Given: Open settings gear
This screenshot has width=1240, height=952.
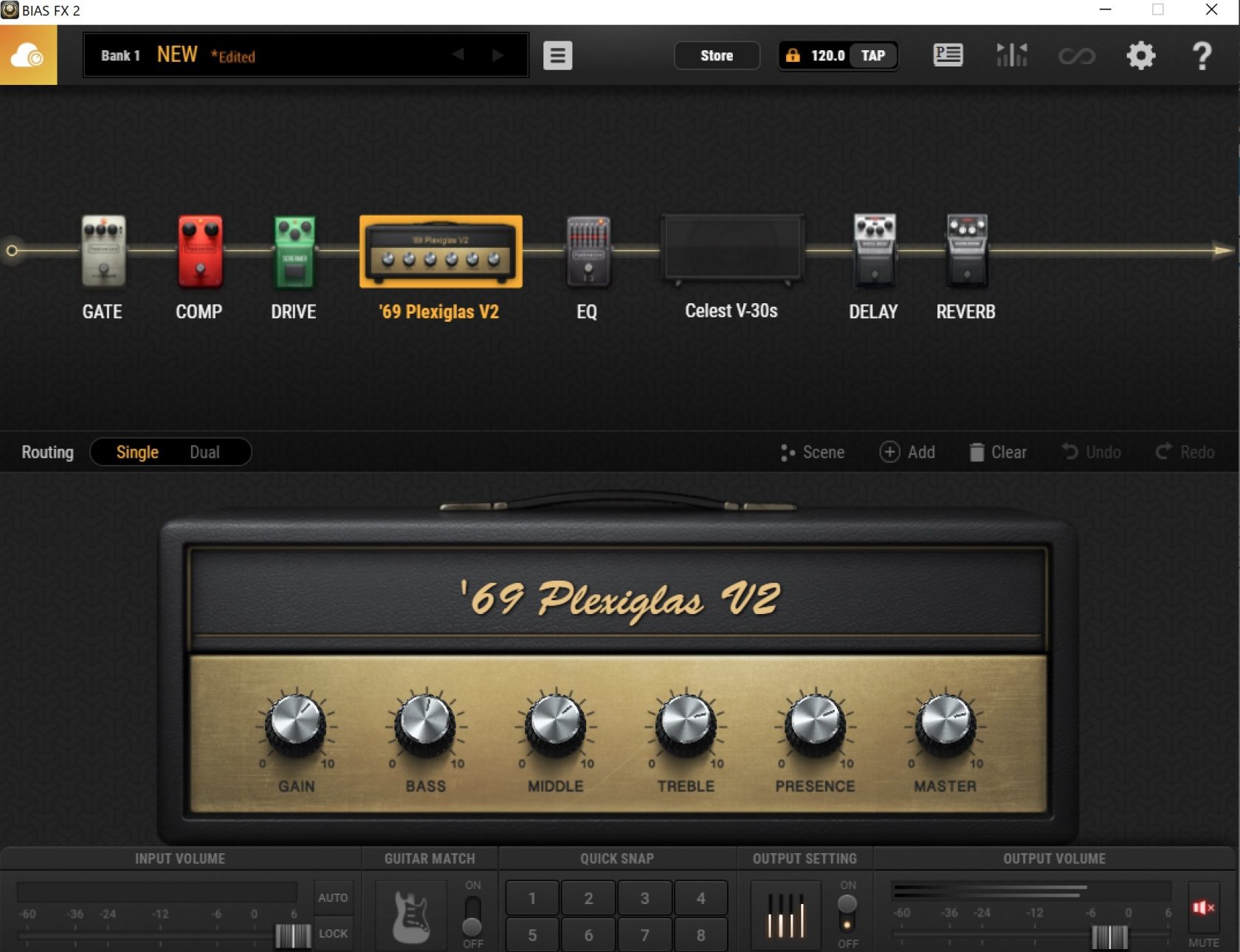Looking at the screenshot, I should pyautogui.click(x=1140, y=55).
